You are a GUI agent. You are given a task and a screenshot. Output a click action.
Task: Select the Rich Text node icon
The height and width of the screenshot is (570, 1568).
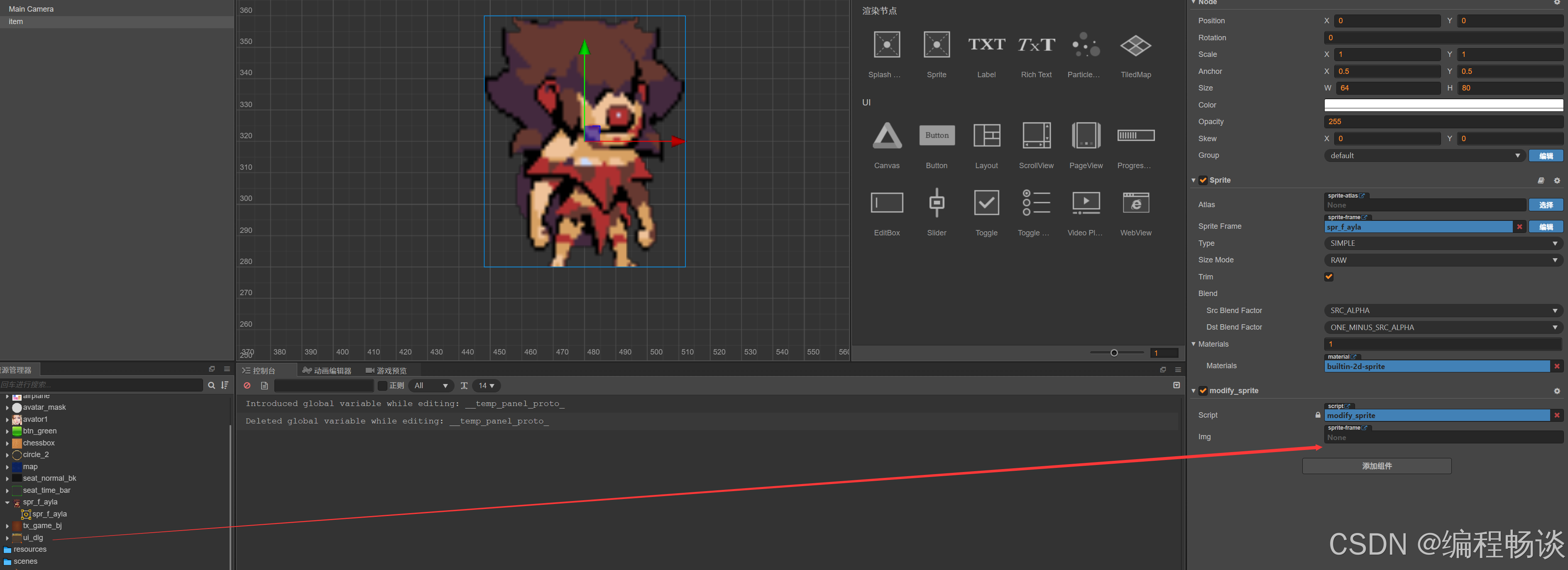point(1036,45)
